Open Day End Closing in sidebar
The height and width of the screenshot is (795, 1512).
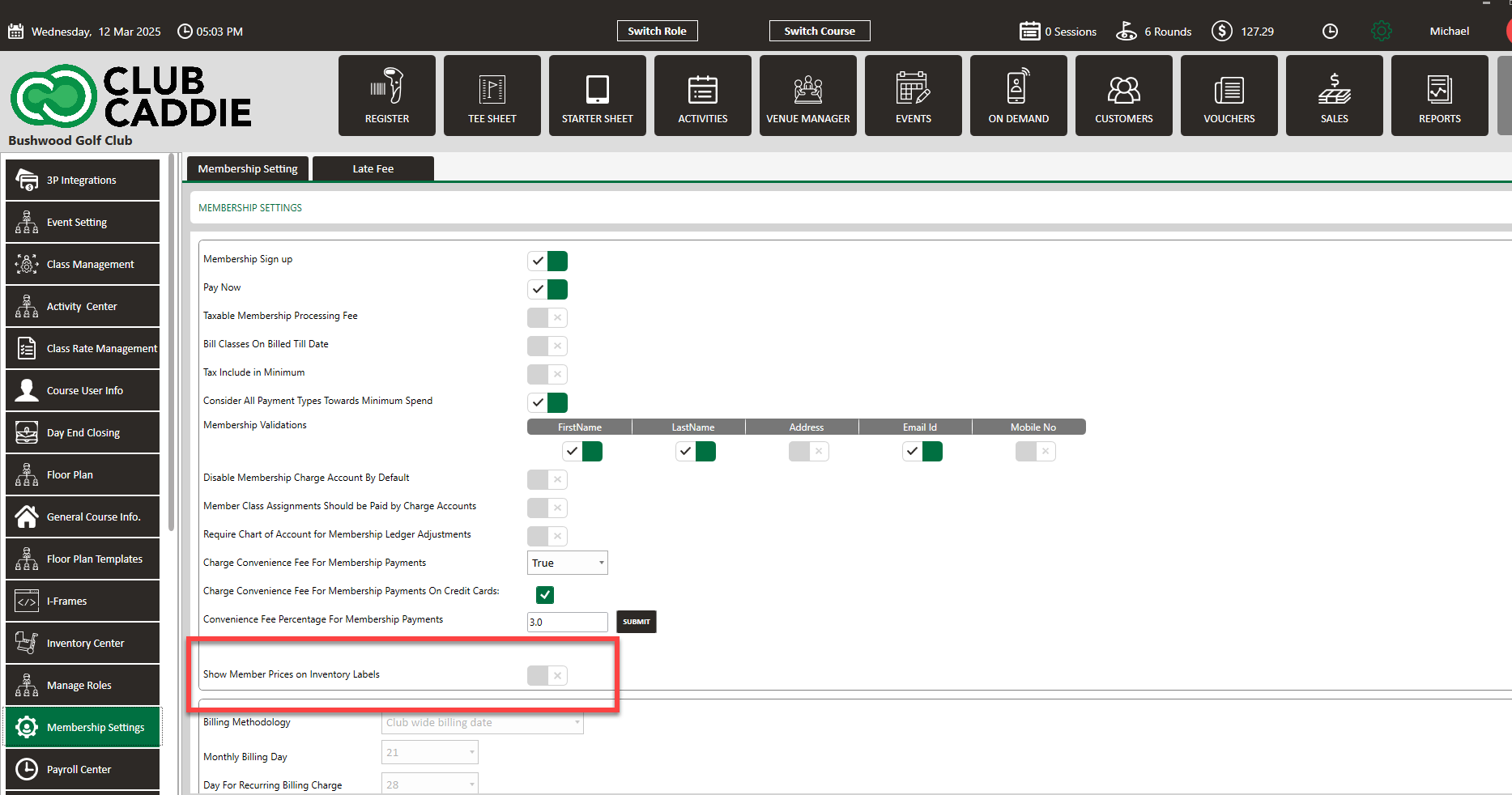pyautogui.click(x=83, y=432)
